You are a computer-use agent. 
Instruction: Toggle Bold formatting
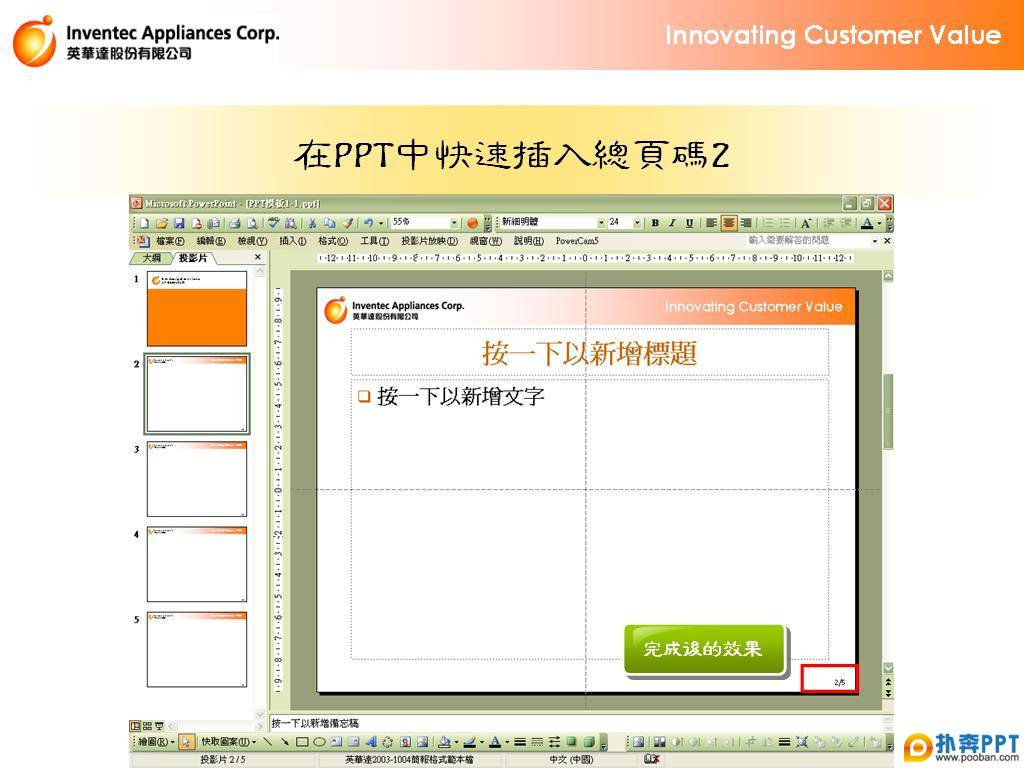coord(655,223)
